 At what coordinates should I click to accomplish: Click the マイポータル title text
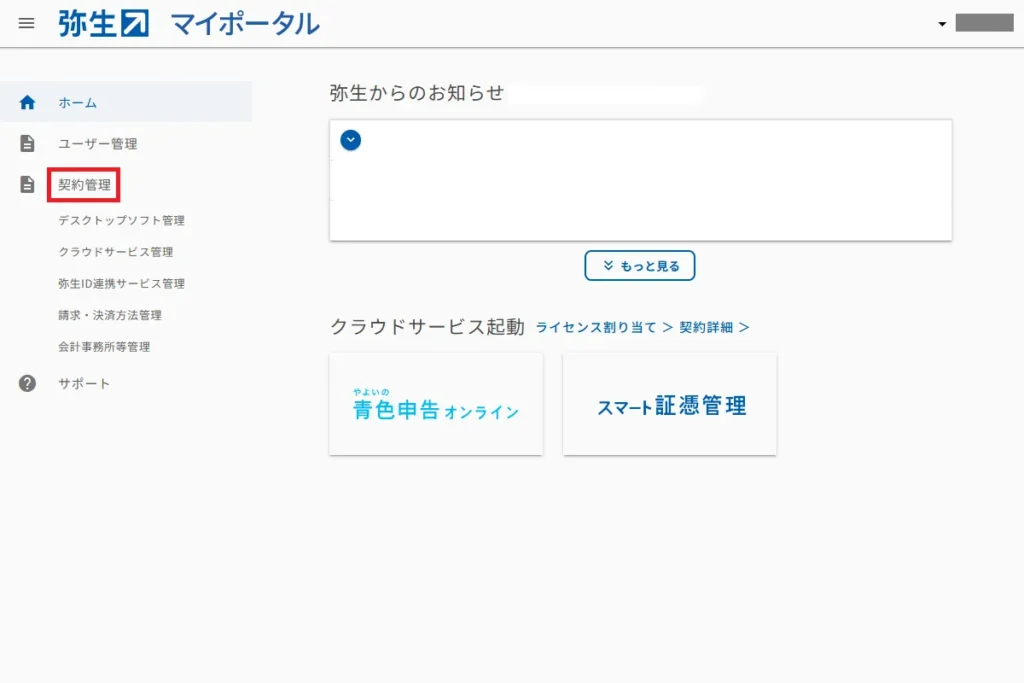click(246, 25)
